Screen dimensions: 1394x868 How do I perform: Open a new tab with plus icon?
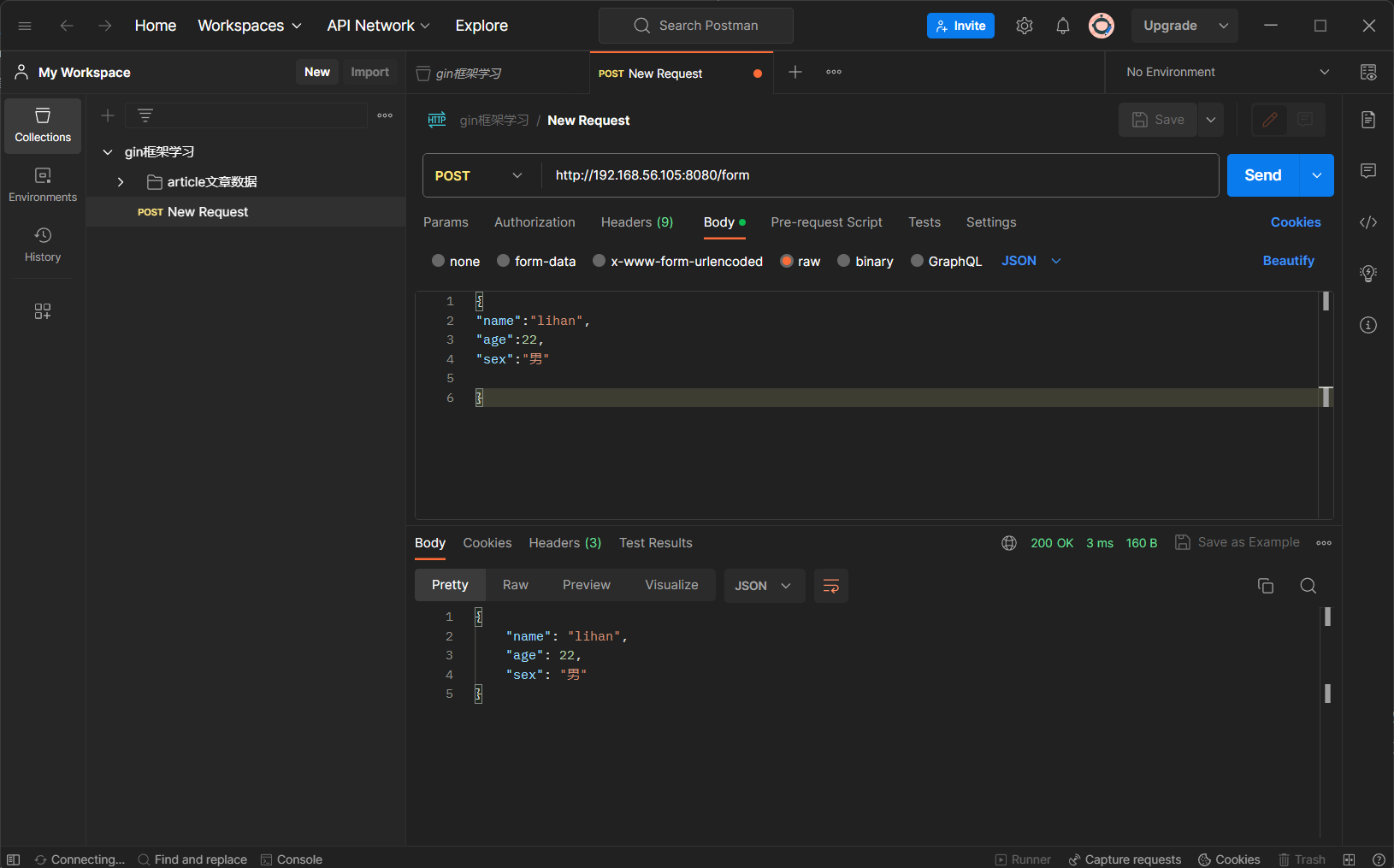795,72
